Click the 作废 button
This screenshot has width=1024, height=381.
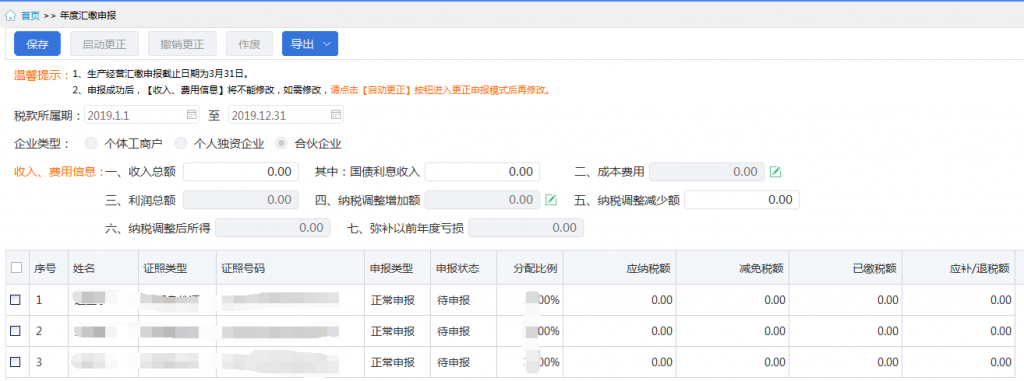click(x=249, y=44)
